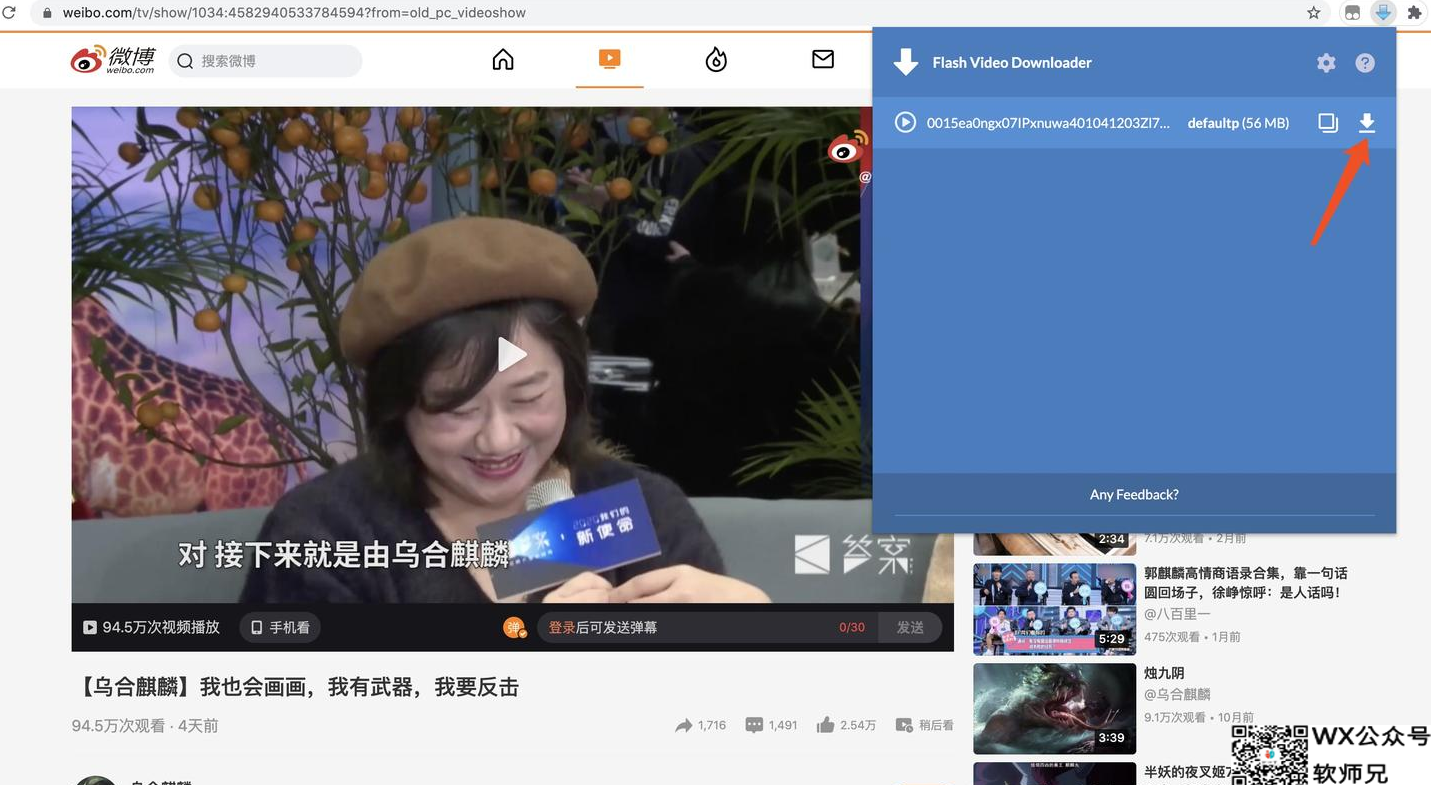Viewport: 1431px width, 785px height.
Task: Click 手机看 button under the video
Action: 280,627
